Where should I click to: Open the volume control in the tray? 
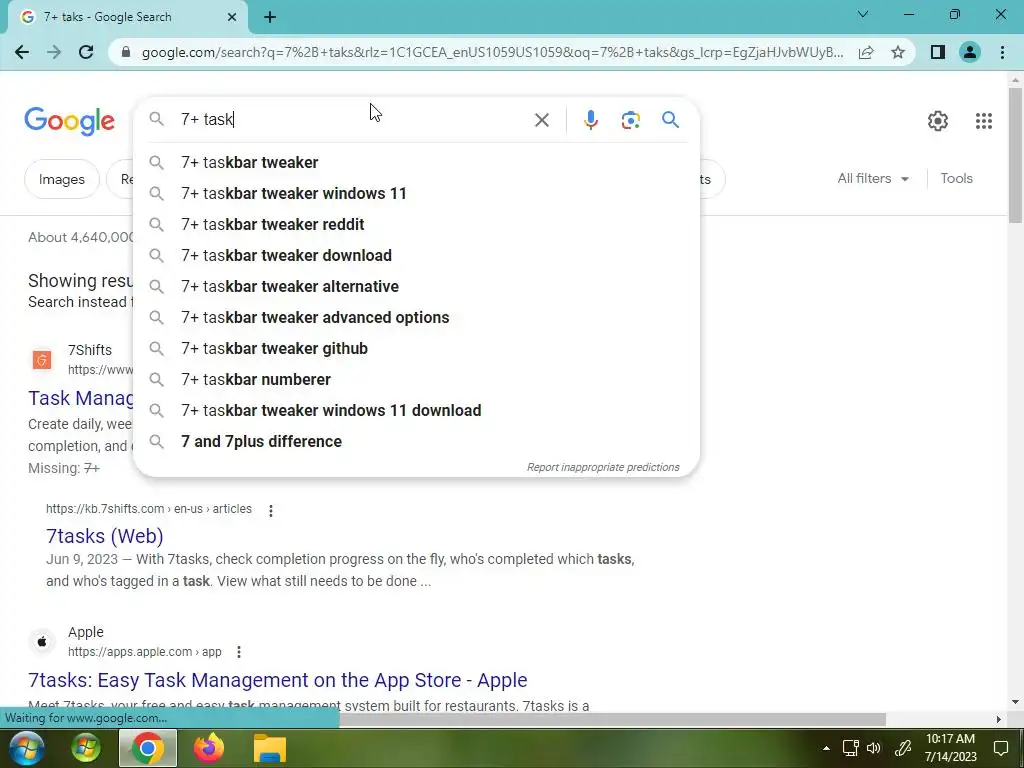click(x=873, y=748)
